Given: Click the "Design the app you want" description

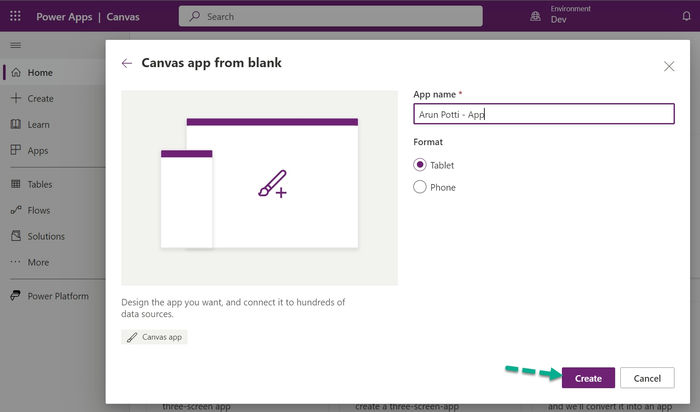Looking at the screenshot, I should pyautogui.click(x=233, y=308).
